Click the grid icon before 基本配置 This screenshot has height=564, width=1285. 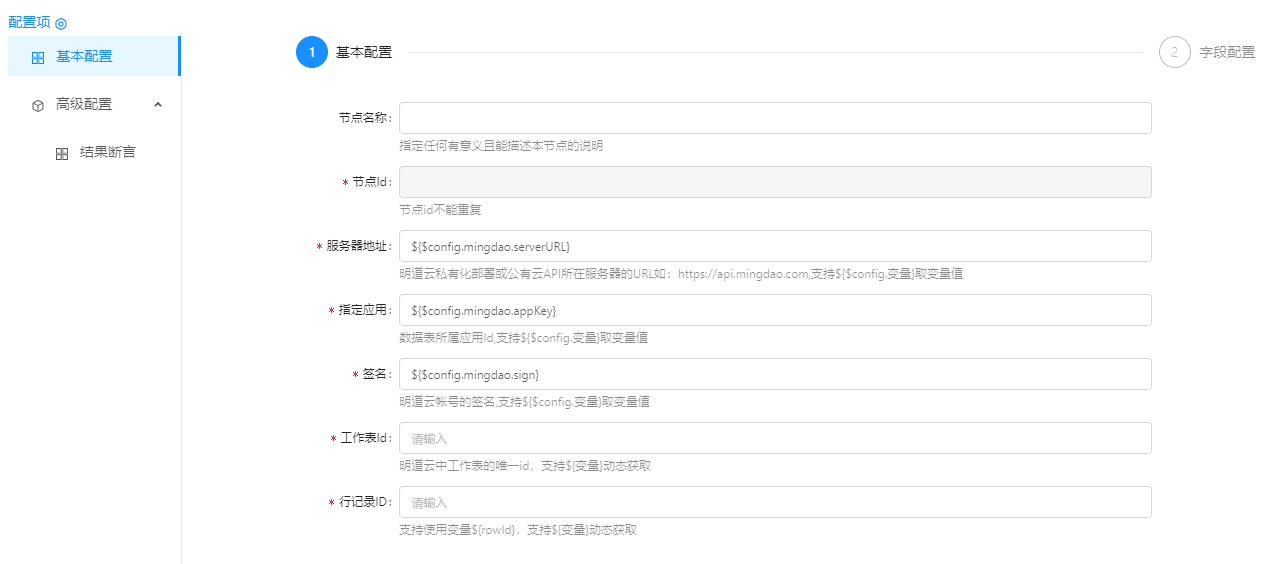38,57
